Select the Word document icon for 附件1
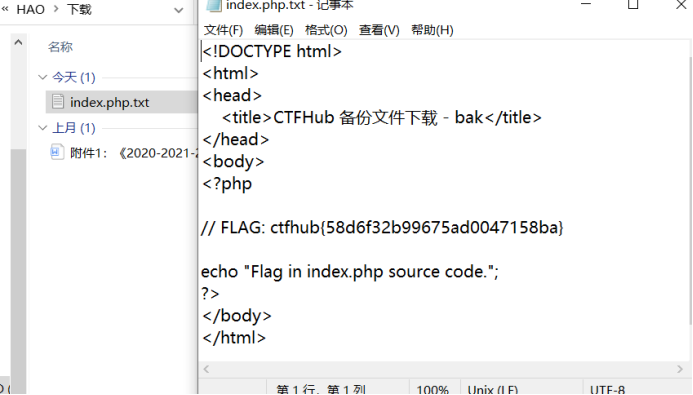Viewport: 693px width, 395px height. coord(57,152)
